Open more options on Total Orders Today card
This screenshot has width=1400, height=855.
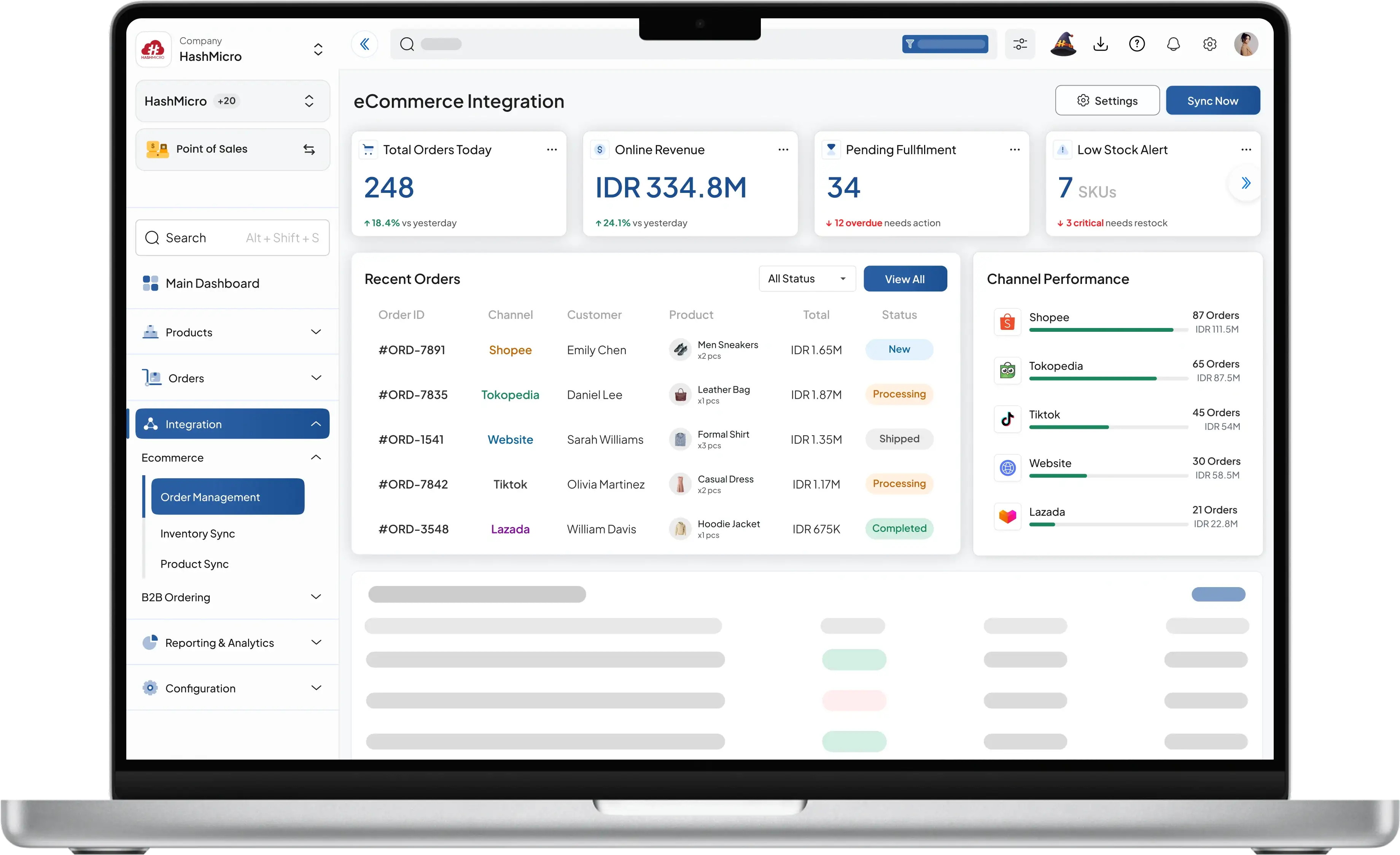pyautogui.click(x=552, y=150)
